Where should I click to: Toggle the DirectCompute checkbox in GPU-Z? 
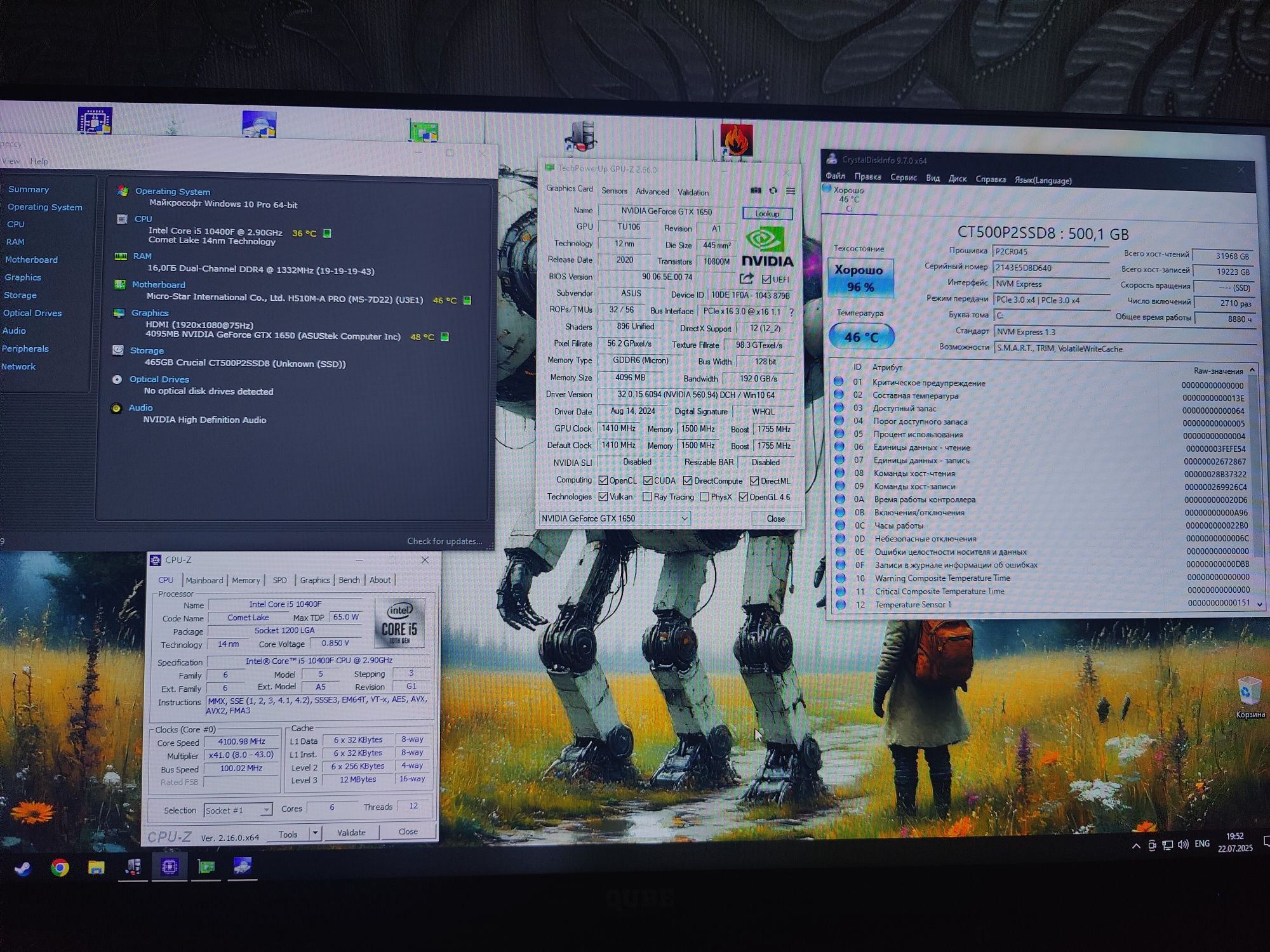point(688,481)
